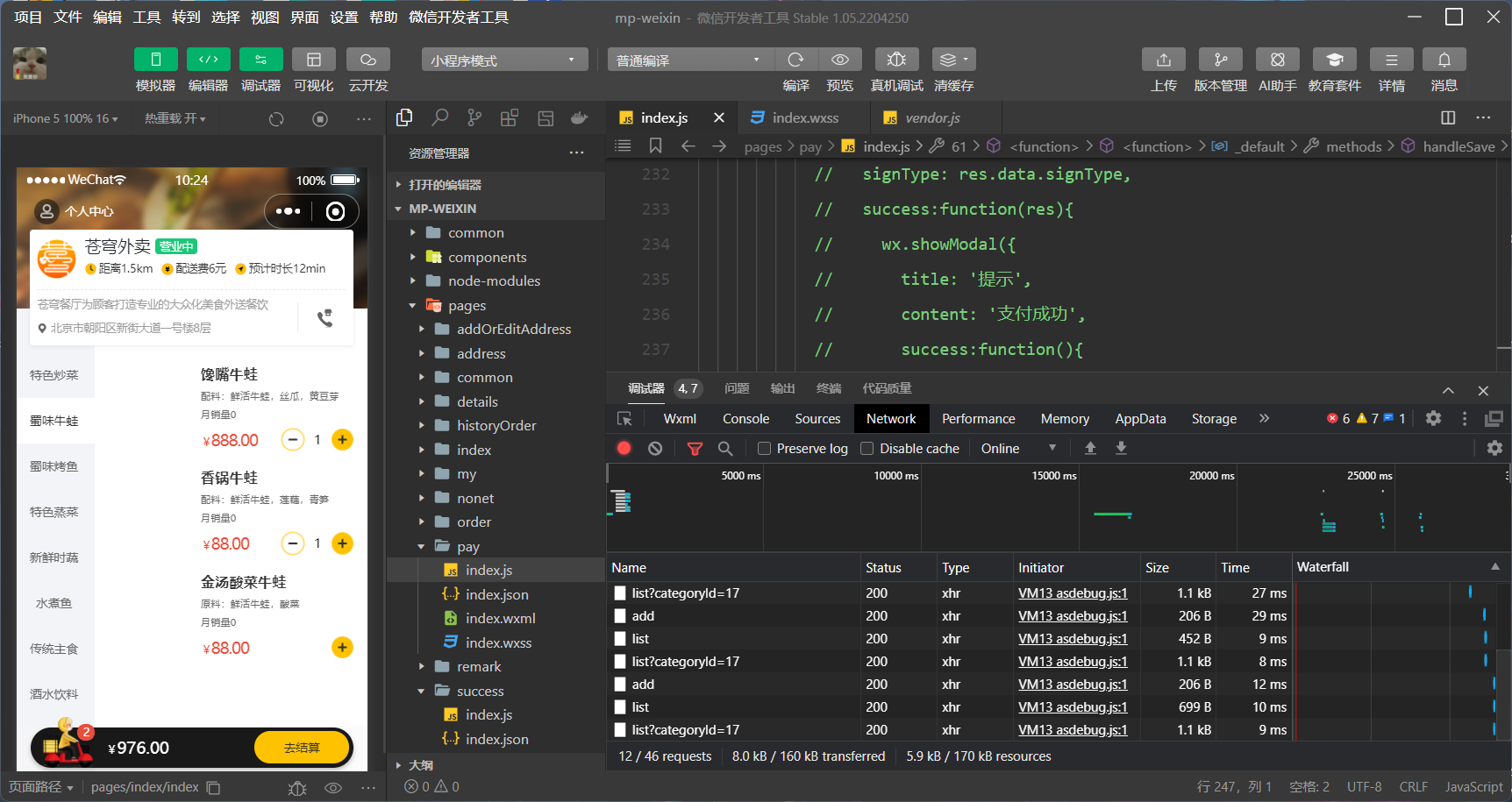
Task: Open the visualization tool (可视化)
Action: (313, 60)
